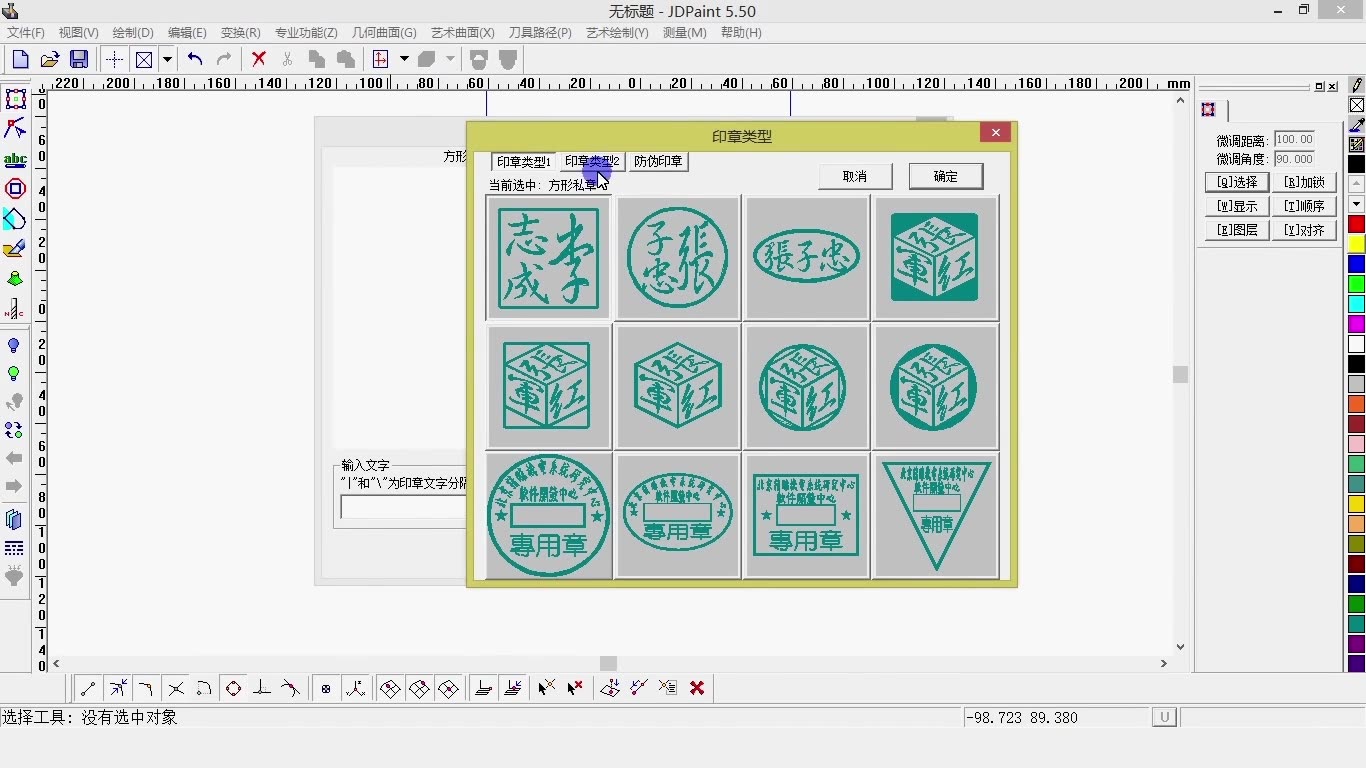Open the dropdown beside the shape tool in toolbar
The width and height of the screenshot is (1366, 768).
[449, 59]
